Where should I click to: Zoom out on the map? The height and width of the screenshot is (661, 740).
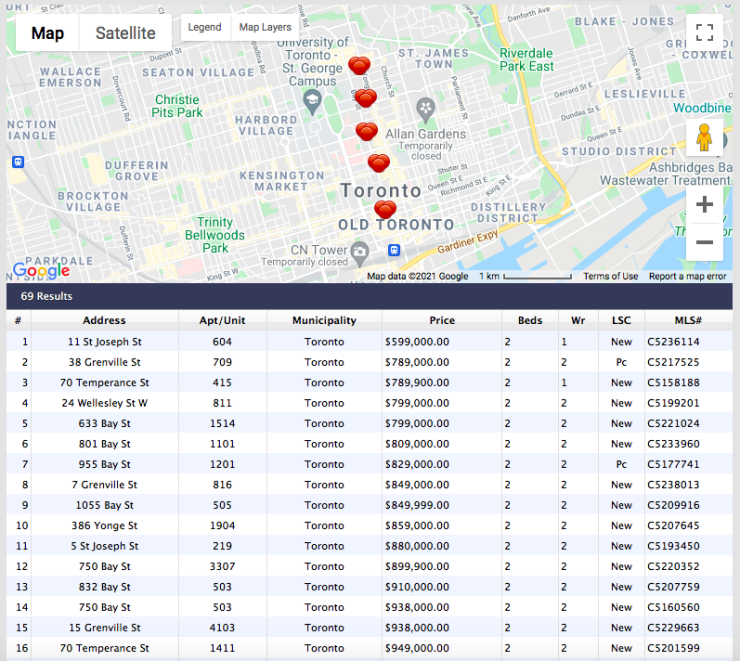704,243
